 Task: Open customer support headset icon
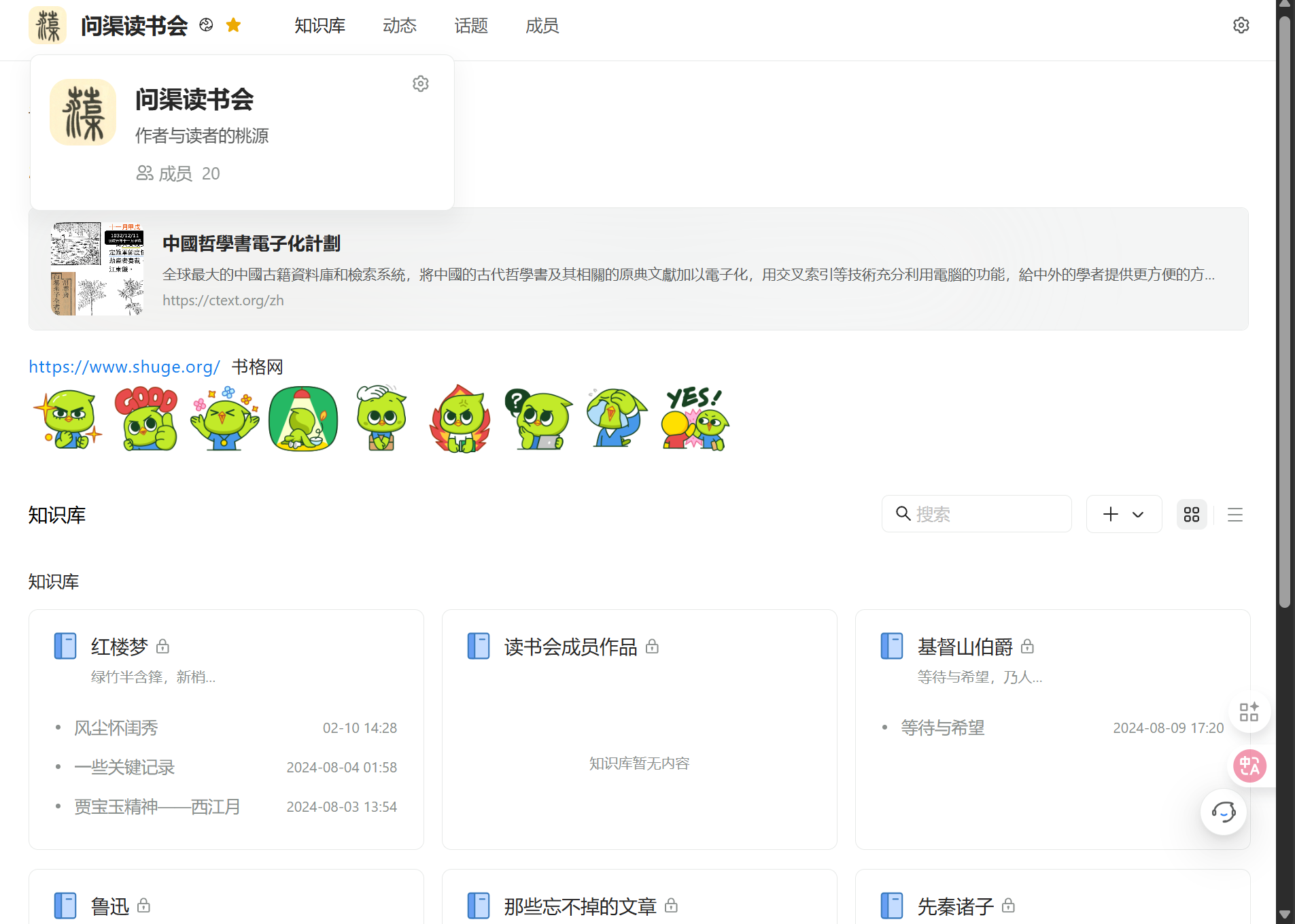[x=1223, y=812]
